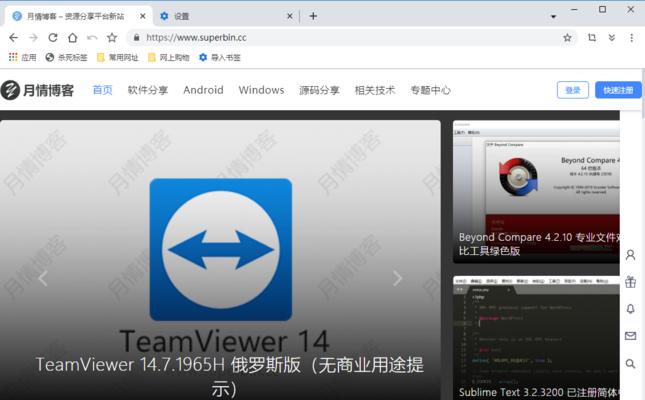The image size is (645, 400).
Task: Open notifications bell in side panel
Action: [630, 309]
